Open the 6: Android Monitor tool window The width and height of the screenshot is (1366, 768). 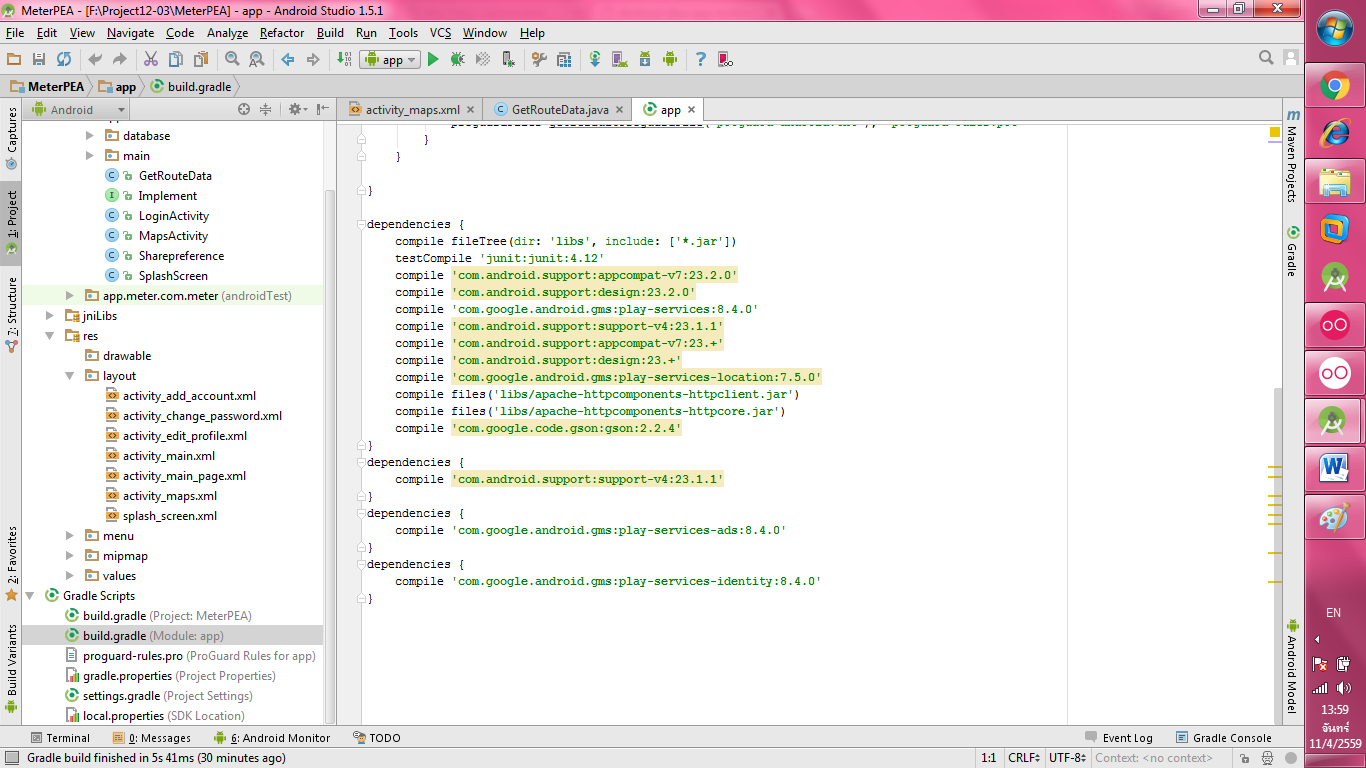(272, 738)
